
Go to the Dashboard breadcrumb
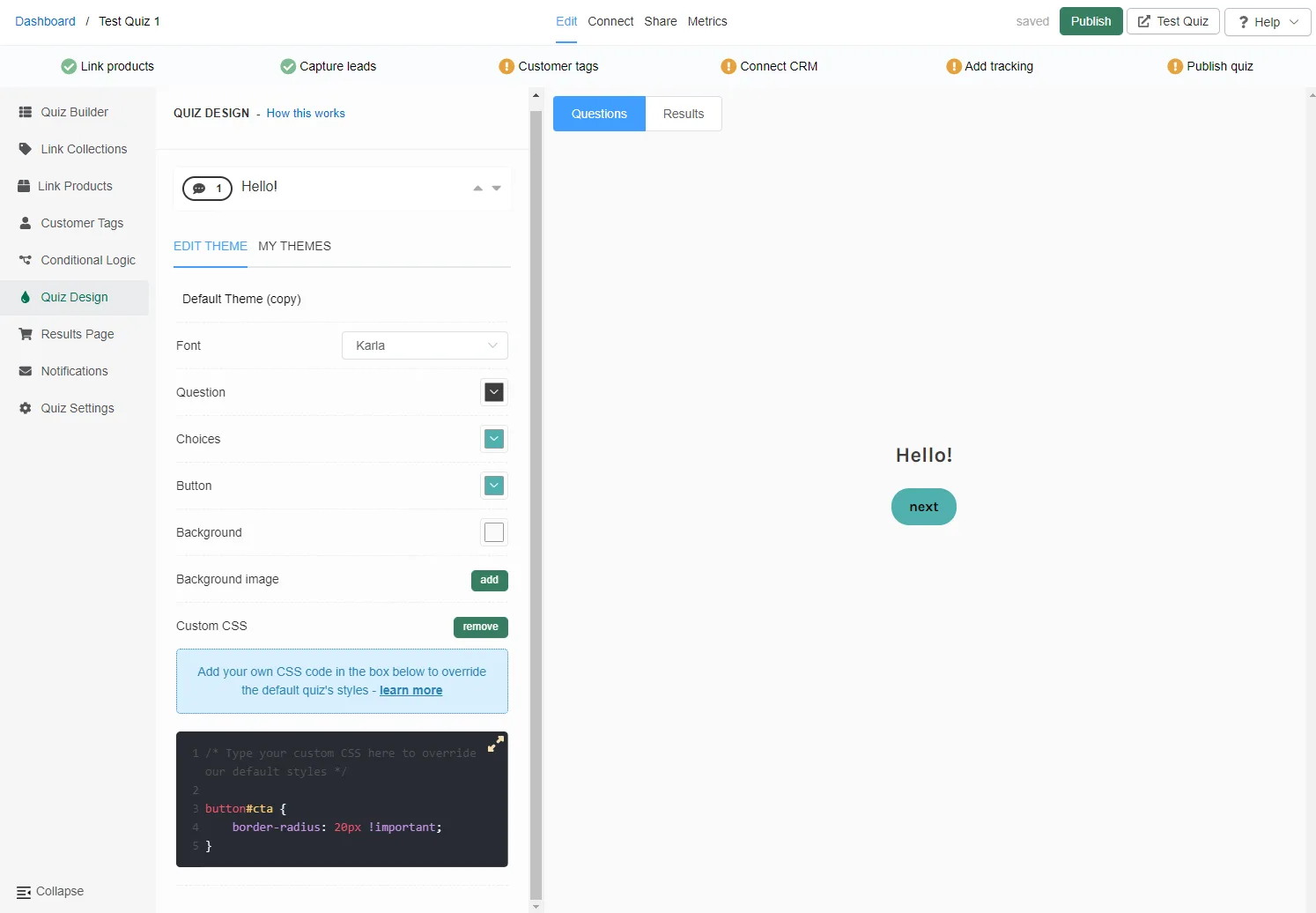pos(45,21)
